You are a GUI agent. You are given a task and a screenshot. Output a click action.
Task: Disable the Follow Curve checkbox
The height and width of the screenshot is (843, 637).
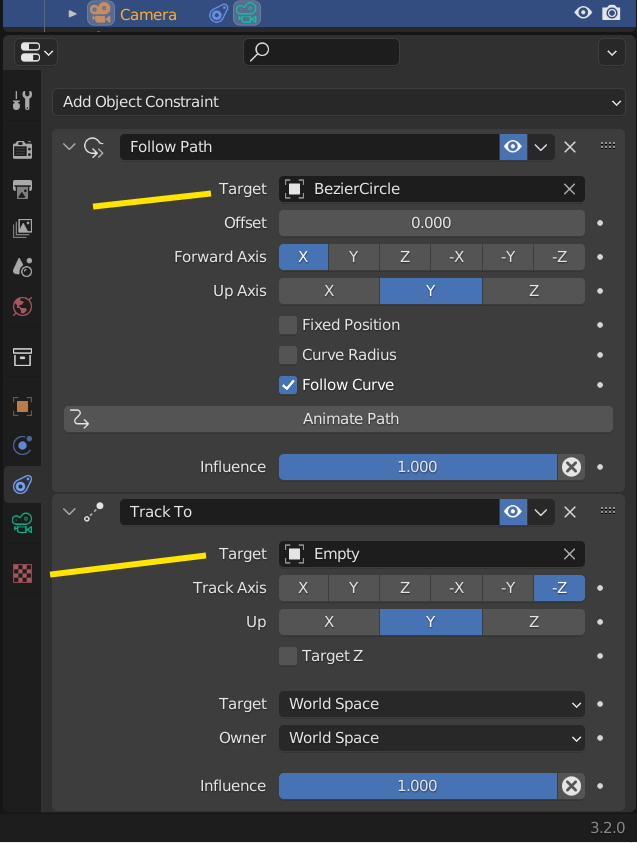pyautogui.click(x=288, y=385)
